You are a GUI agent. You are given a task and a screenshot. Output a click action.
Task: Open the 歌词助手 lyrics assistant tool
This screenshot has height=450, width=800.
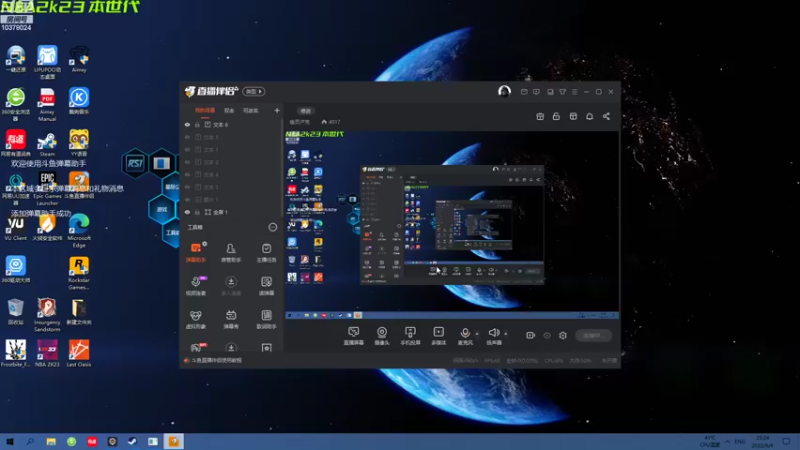(266, 319)
